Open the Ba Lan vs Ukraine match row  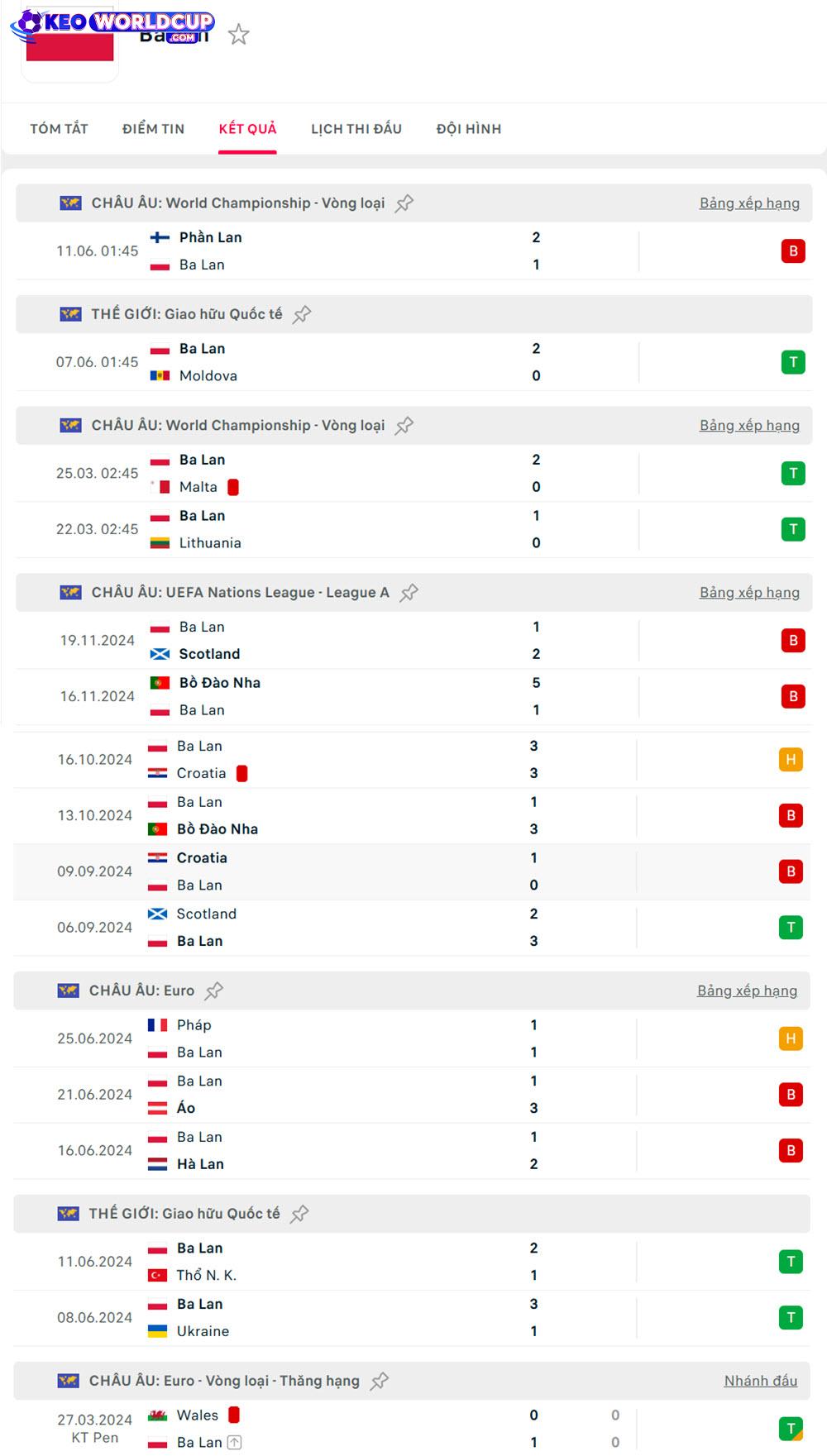(x=412, y=1318)
